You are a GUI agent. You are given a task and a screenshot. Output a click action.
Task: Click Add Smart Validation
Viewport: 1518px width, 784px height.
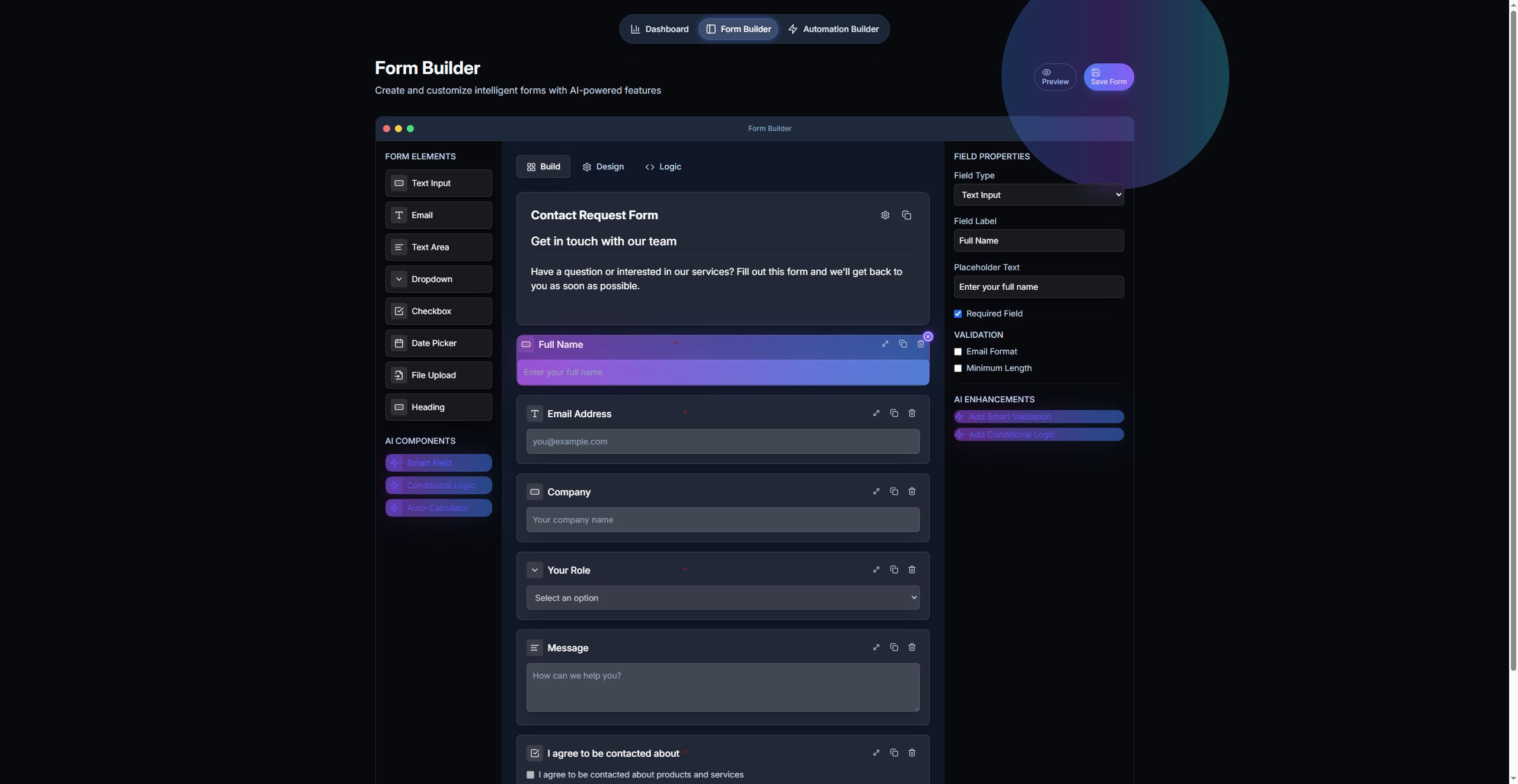pyautogui.click(x=1038, y=417)
